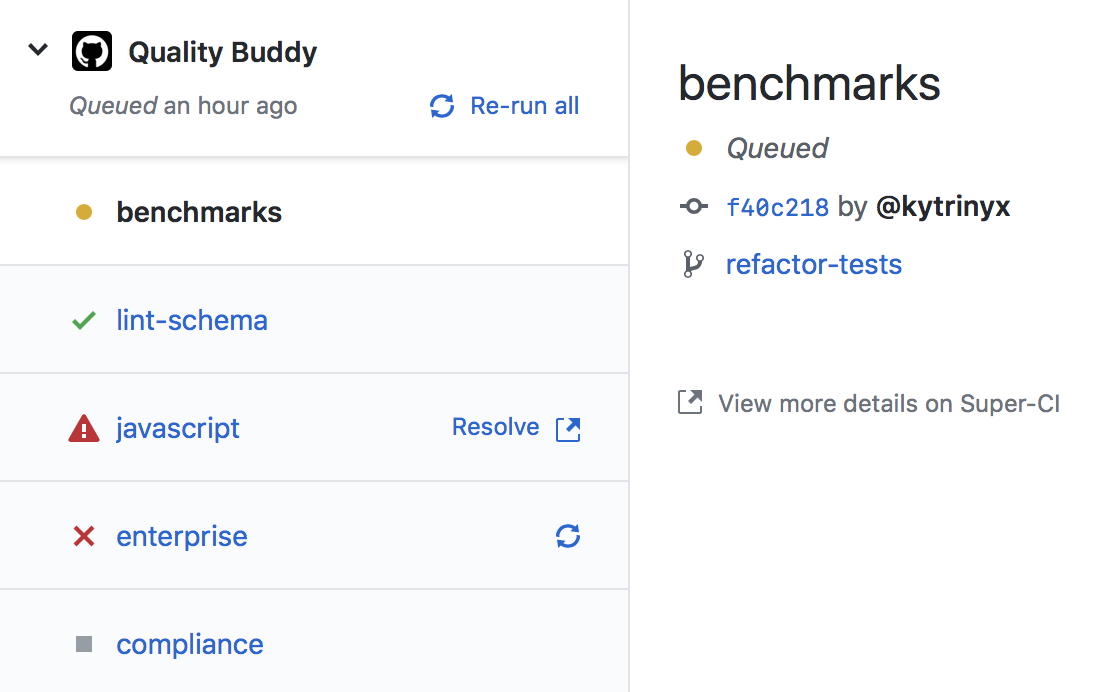Click the red X failure icon for enterprise
Image resolution: width=1116 pixels, height=692 pixels.
84,536
